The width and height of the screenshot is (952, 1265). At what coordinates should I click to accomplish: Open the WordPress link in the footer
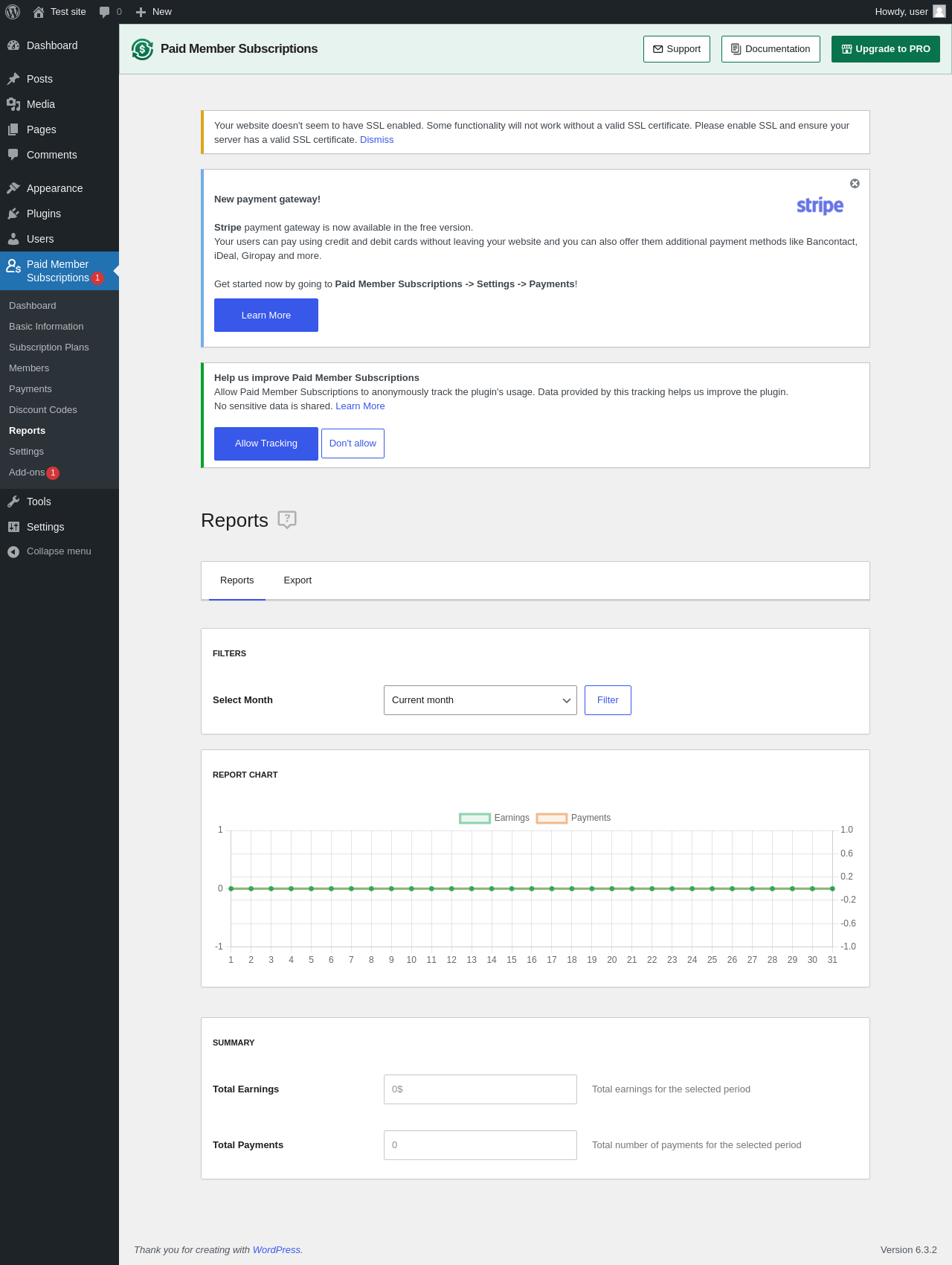277,1250
